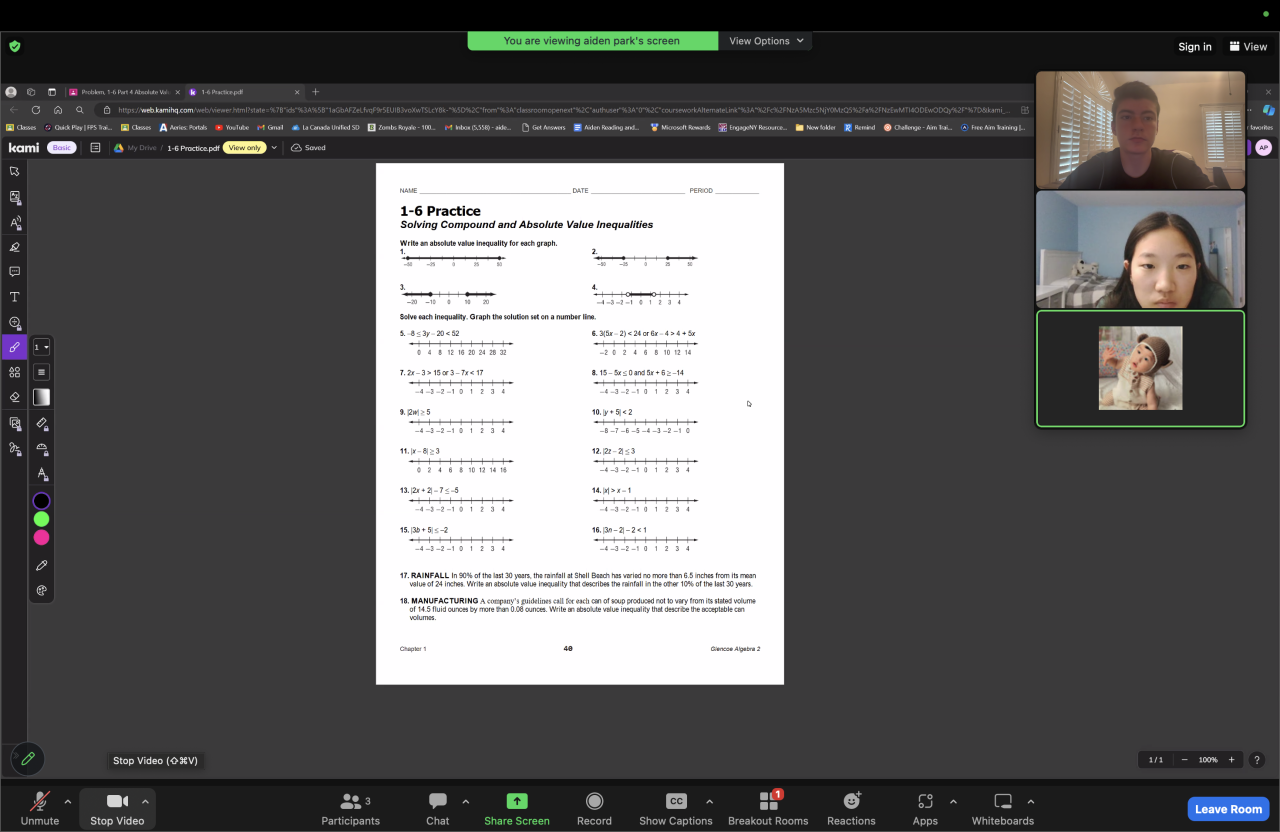Open the YouTube bookmark
1280x832 pixels.
pyautogui.click(x=232, y=128)
